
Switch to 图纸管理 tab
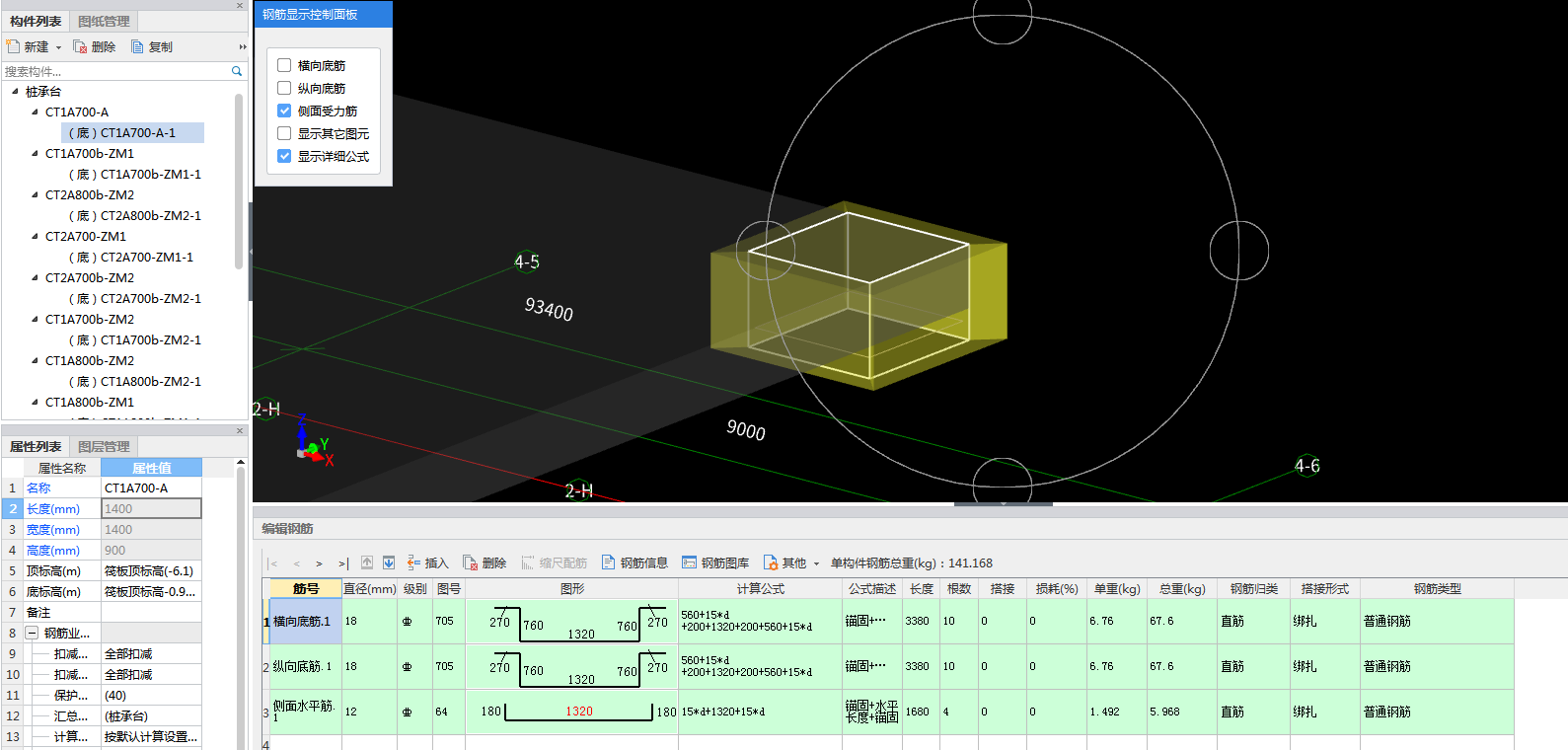point(104,21)
